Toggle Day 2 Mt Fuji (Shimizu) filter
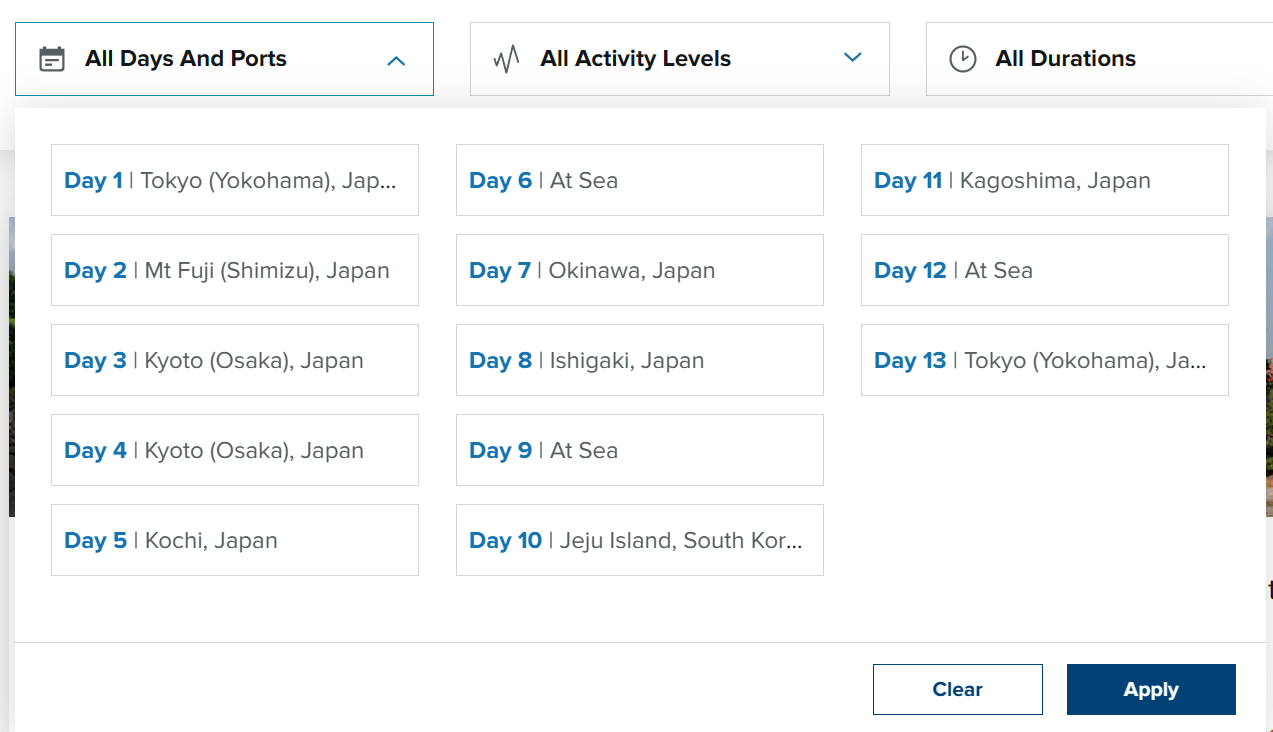The width and height of the screenshot is (1273, 732). pyautogui.click(x=234, y=270)
